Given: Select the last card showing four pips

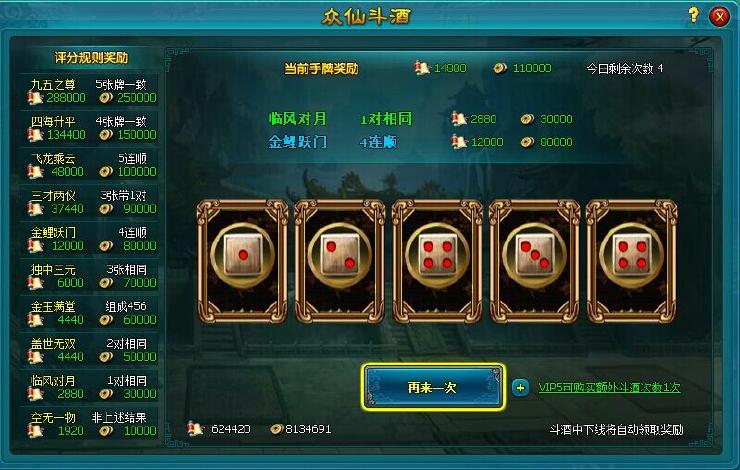Looking at the screenshot, I should pyautogui.click(x=632, y=261).
